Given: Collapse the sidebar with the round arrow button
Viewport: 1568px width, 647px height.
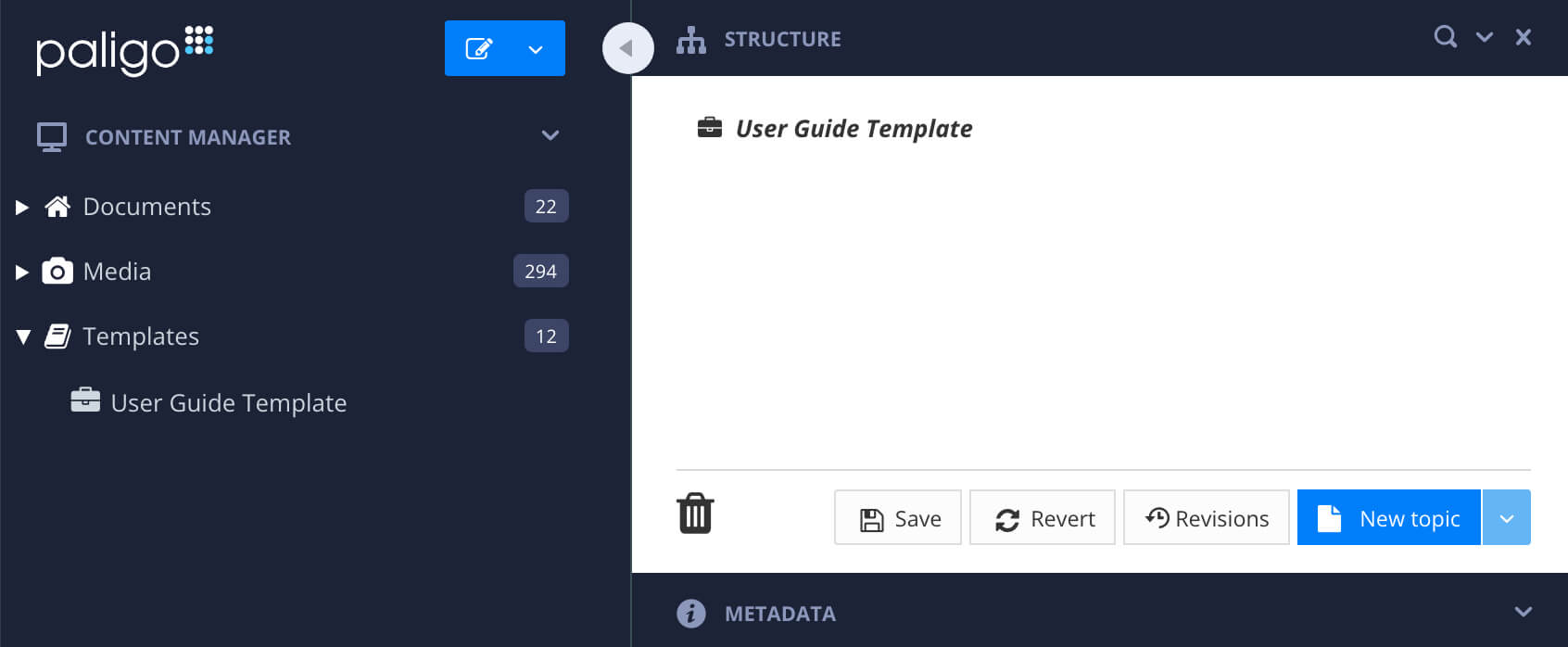Looking at the screenshot, I should [x=628, y=48].
